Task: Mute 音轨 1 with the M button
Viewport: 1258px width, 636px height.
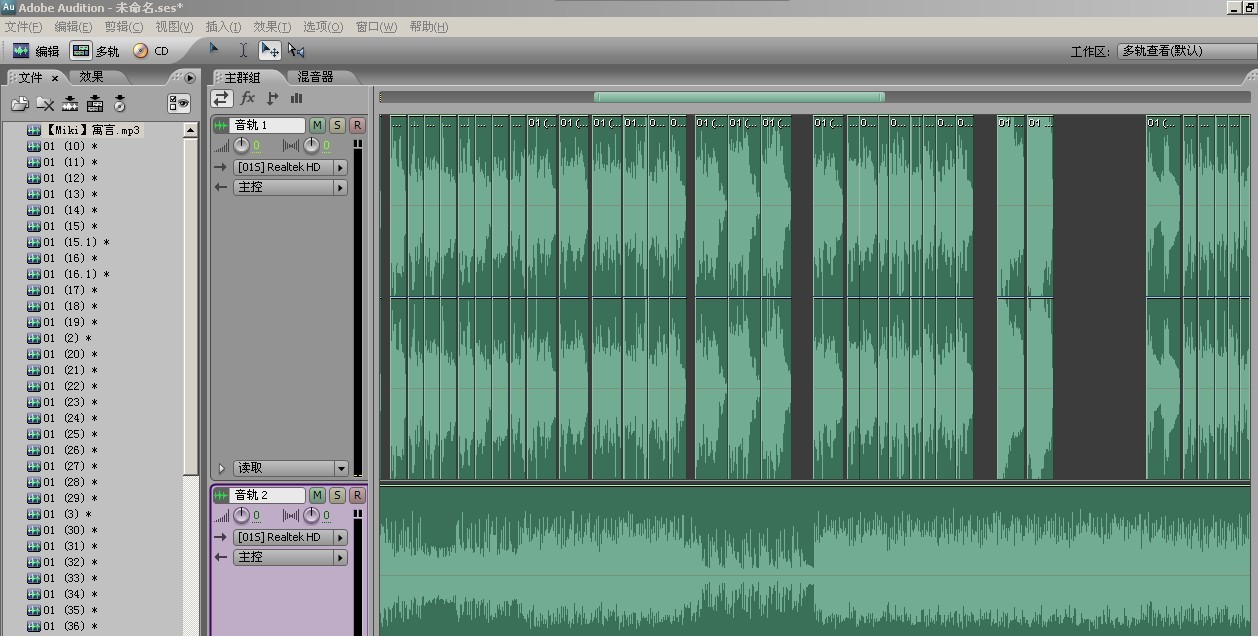Action: [x=317, y=125]
